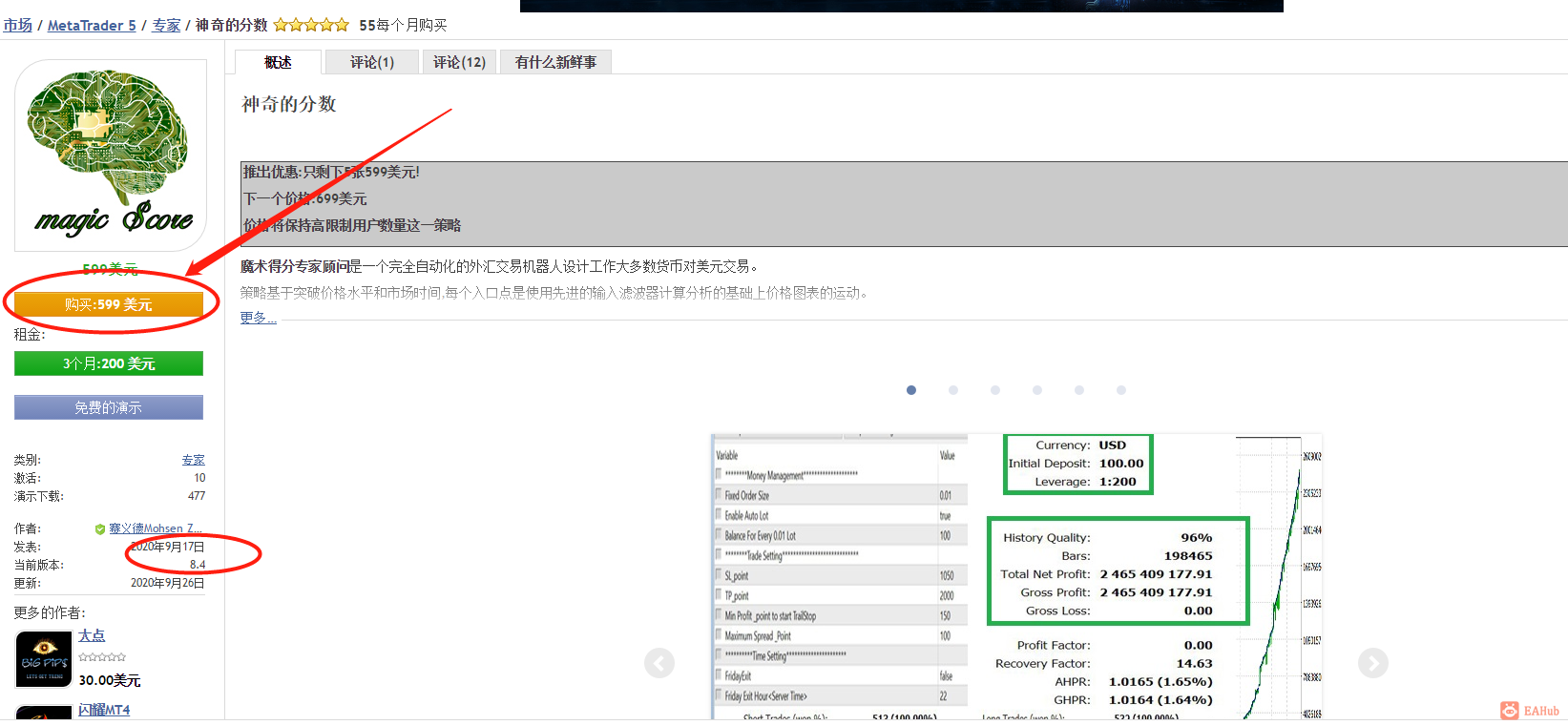Click the previous screenshot arrow in the gallery

pos(659,663)
